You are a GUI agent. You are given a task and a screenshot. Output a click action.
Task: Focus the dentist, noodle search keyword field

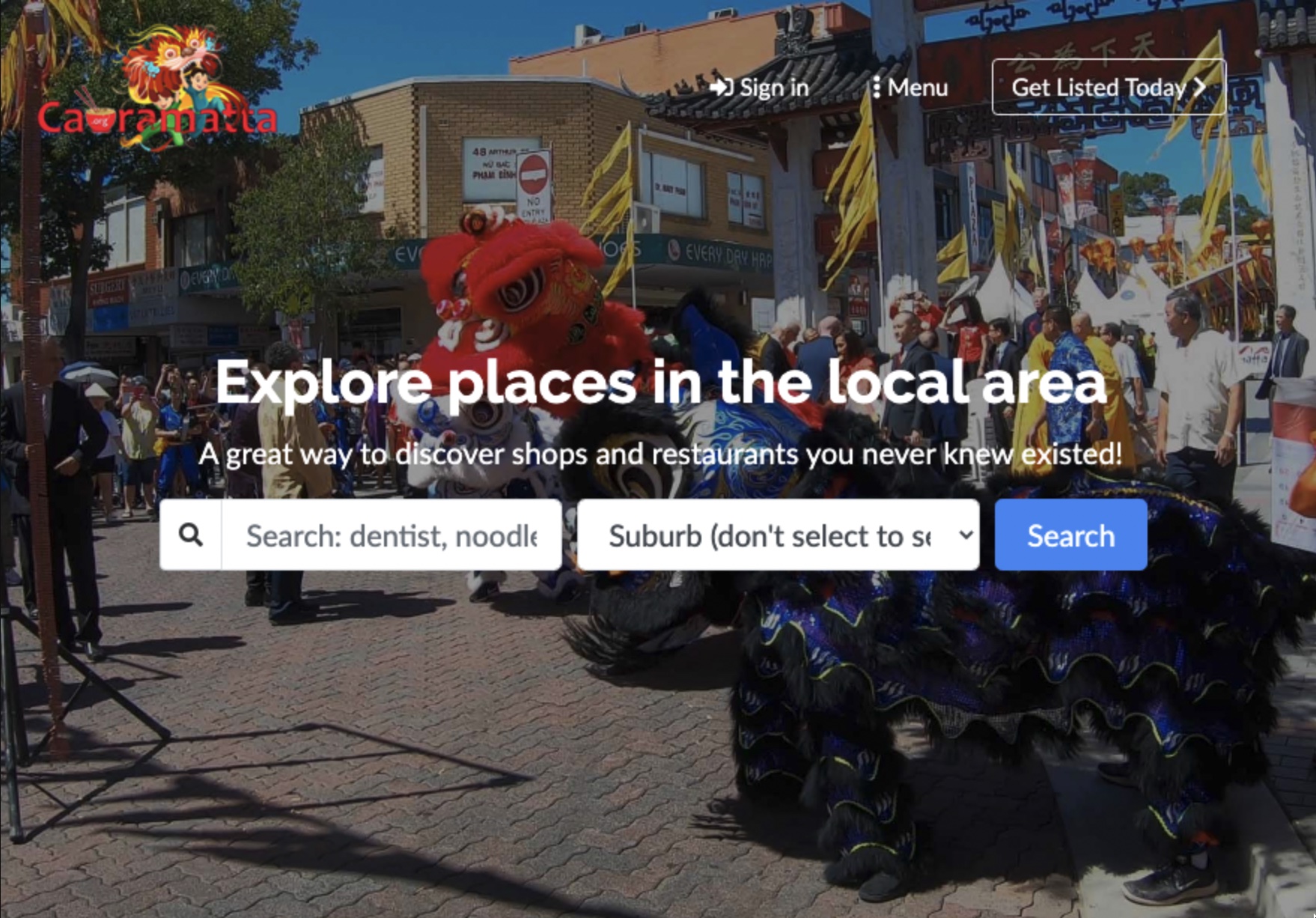click(392, 535)
